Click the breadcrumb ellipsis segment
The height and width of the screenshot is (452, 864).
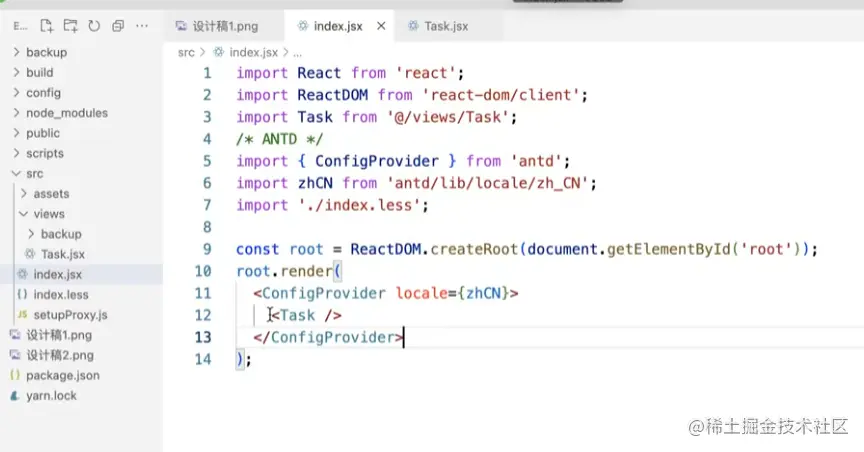[298, 53]
